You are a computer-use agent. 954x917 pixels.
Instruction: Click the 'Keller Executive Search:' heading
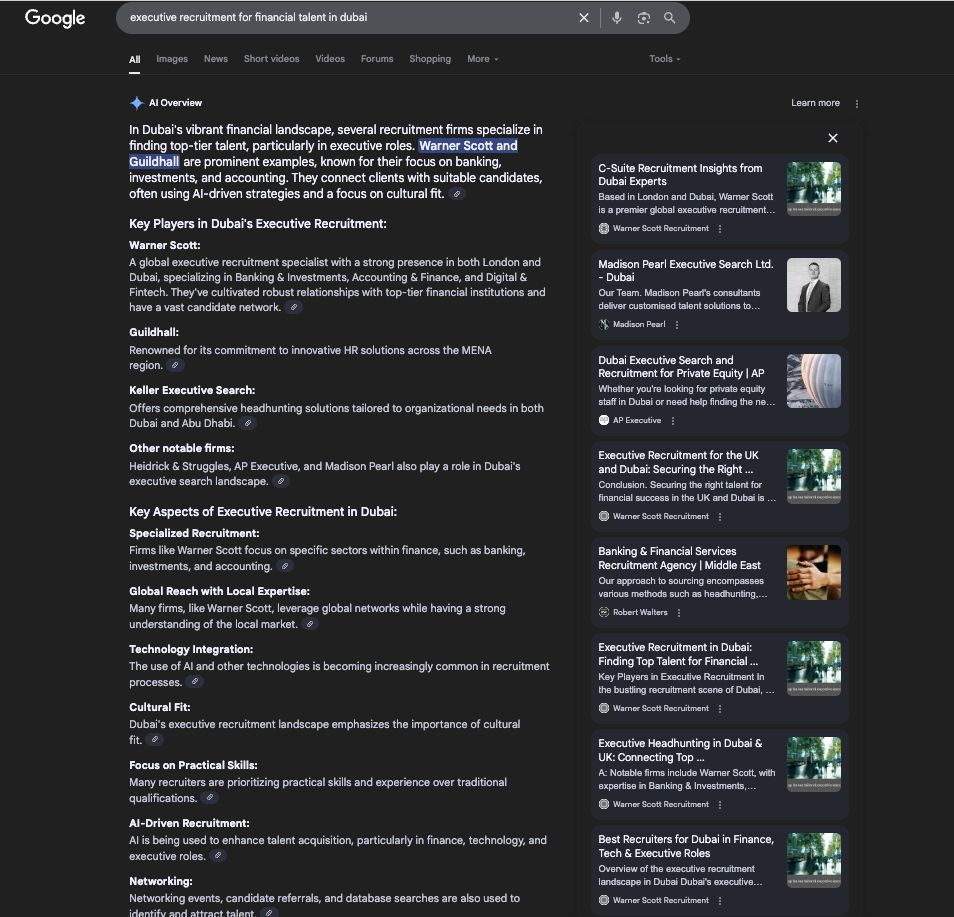click(x=192, y=391)
